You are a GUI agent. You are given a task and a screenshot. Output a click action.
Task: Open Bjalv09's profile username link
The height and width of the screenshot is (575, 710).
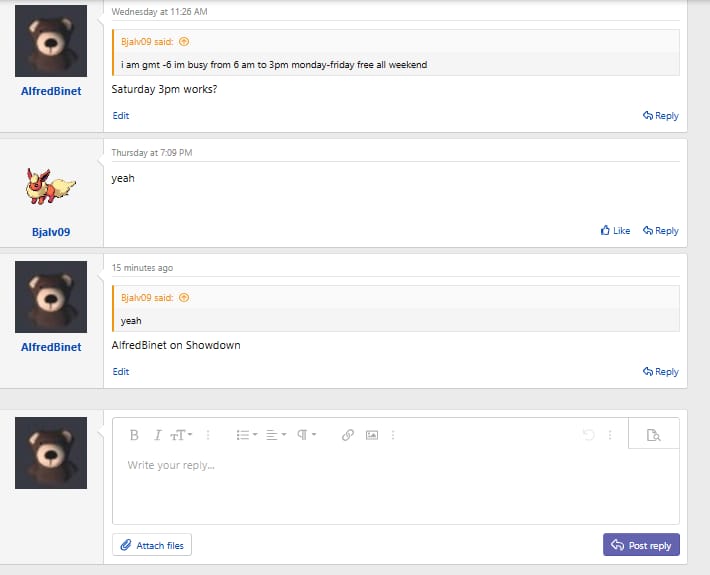pyautogui.click(x=51, y=232)
